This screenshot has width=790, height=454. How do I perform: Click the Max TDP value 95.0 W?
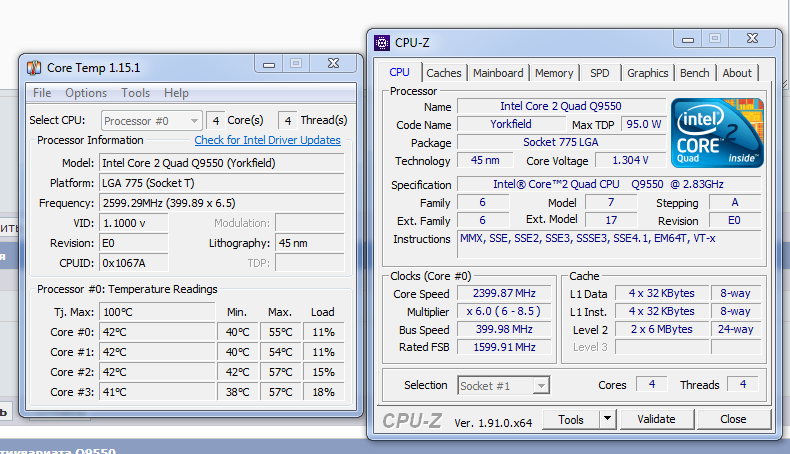click(x=643, y=124)
